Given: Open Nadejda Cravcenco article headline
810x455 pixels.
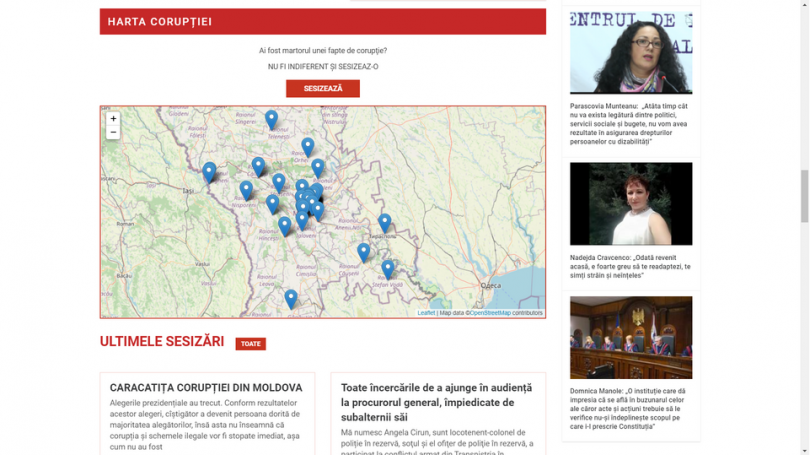Looking at the screenshot, I should 630,266.
